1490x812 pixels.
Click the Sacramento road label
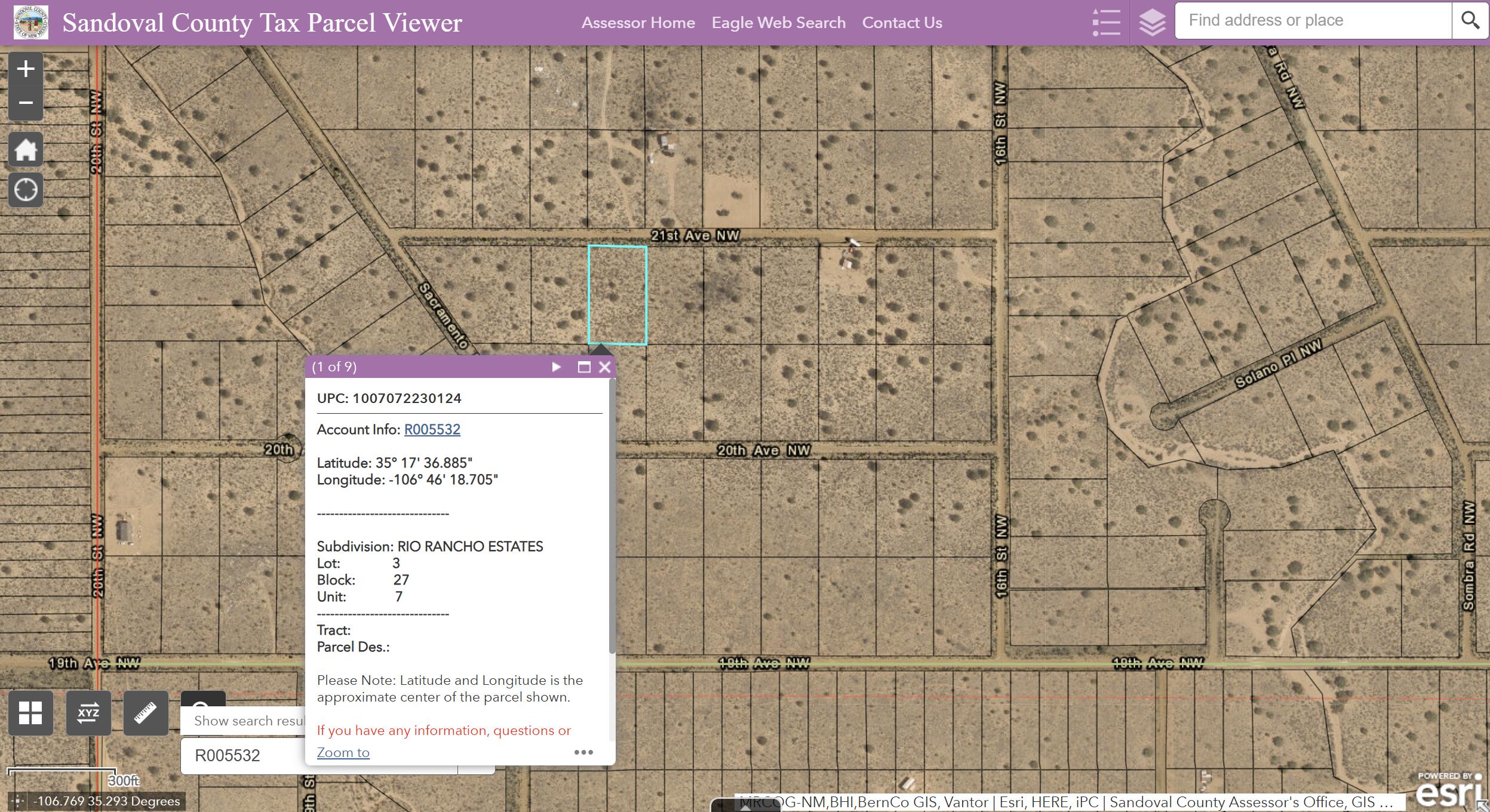[444, 315]
